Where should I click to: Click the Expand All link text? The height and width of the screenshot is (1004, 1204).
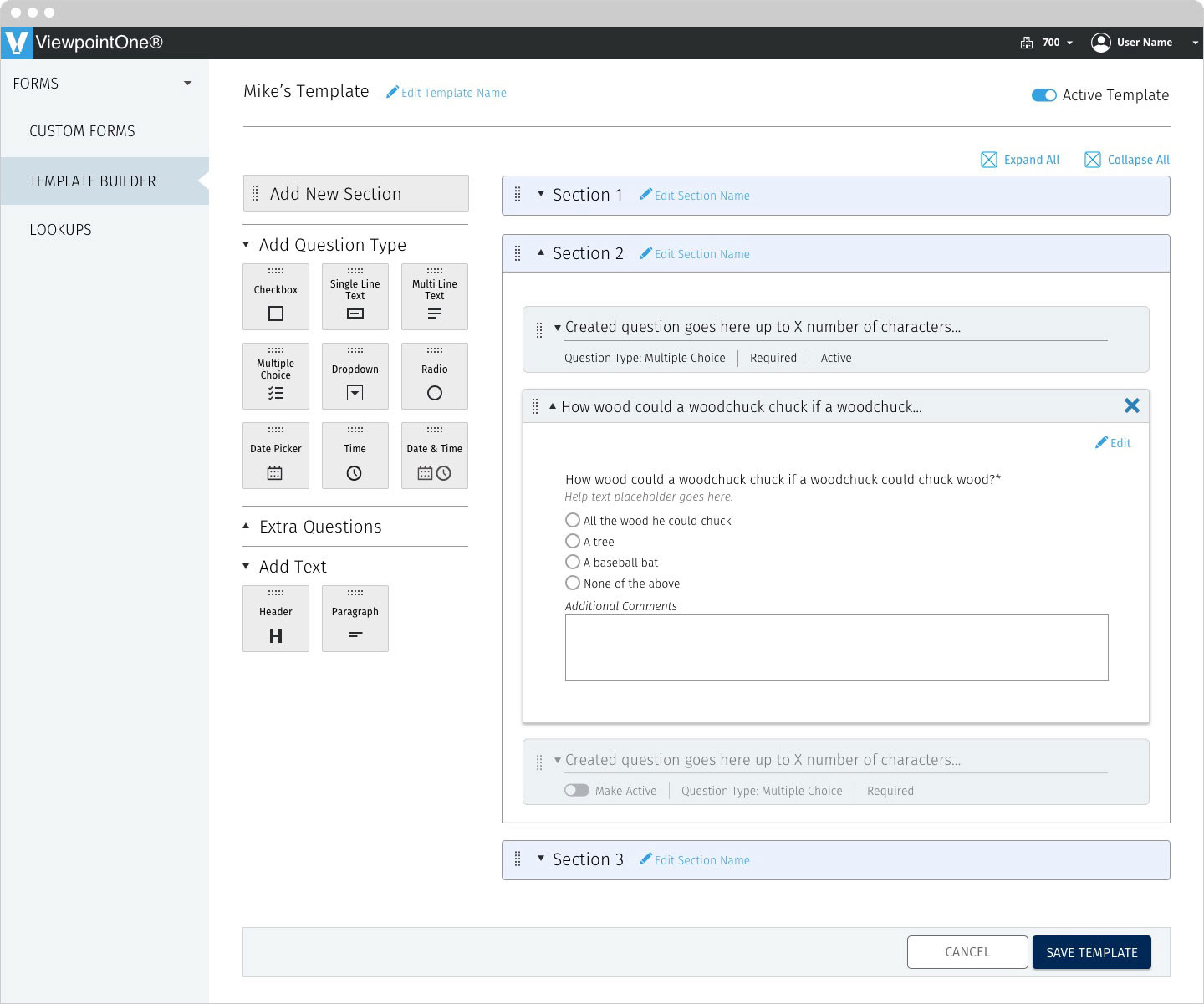pyautogui.click(x=1032, y=160)
